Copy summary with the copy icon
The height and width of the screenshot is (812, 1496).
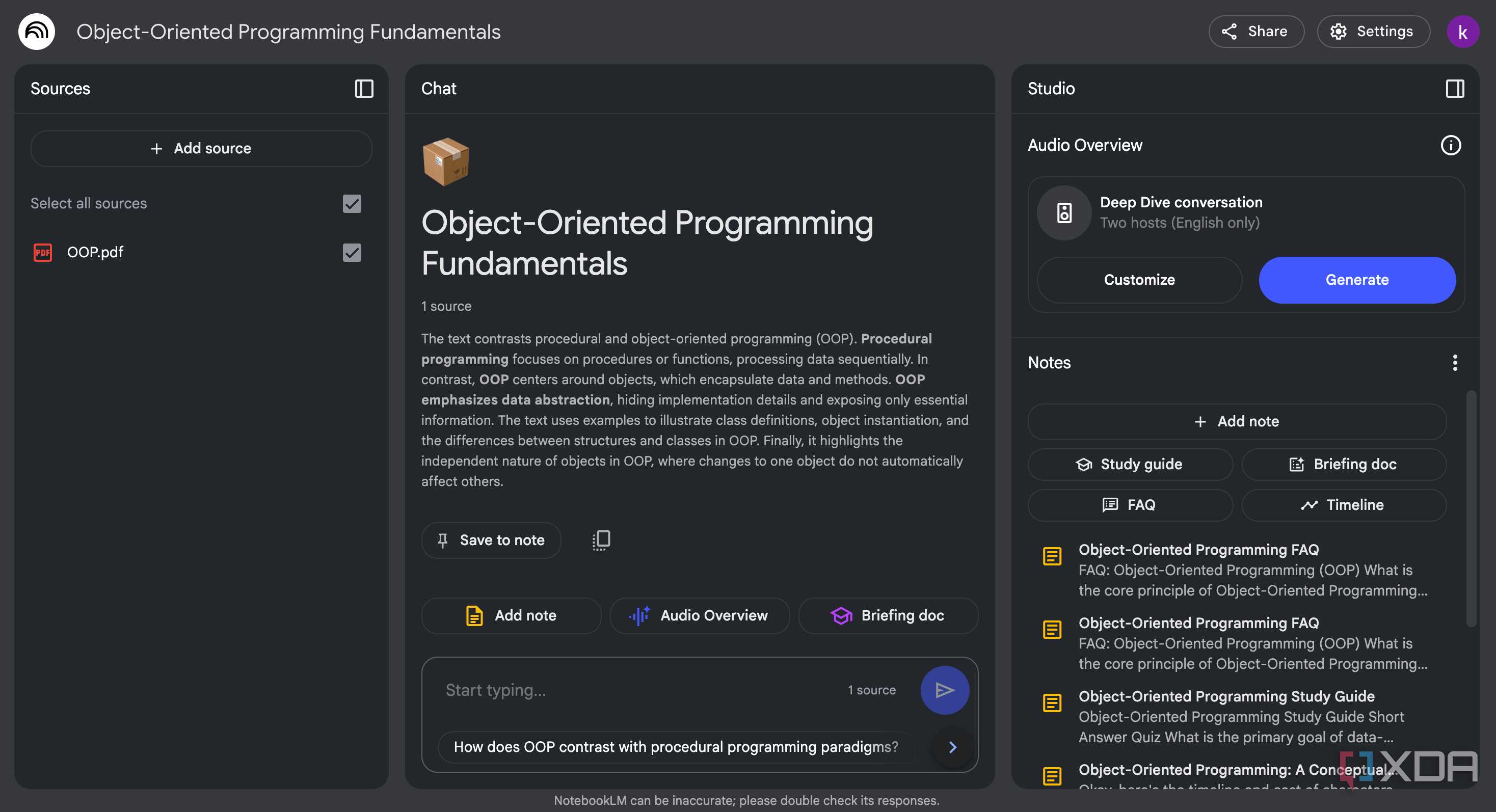(x=601, y=540)
